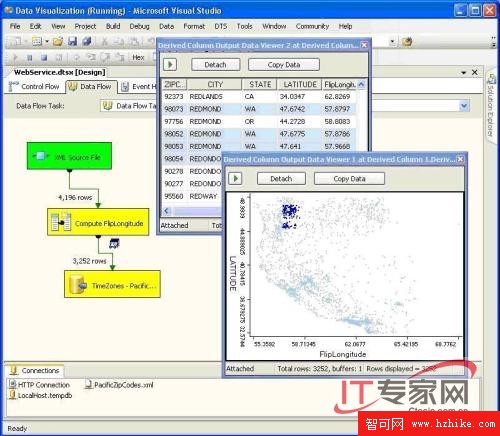The width and height of the screenshot is (500, 436).
Task: Select the XML Source File component
Action: pyautogui.click(x=69, y=156)
